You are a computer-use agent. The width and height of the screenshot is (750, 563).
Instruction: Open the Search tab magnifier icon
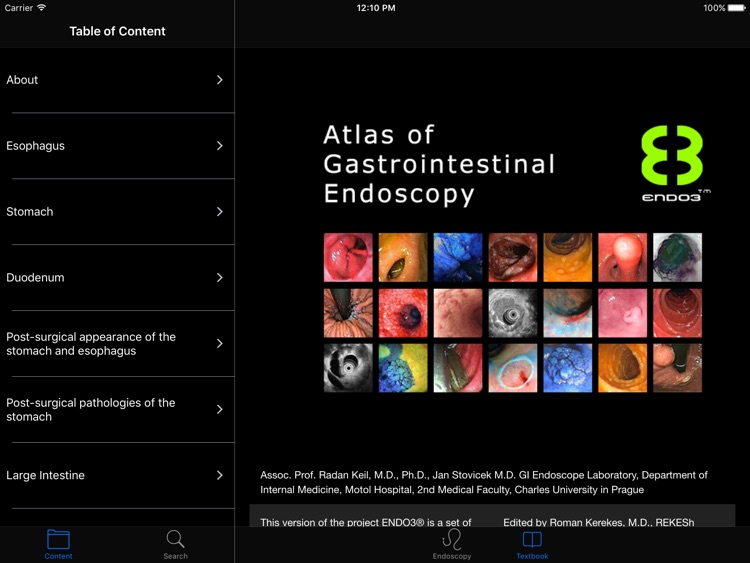point(175,539)
